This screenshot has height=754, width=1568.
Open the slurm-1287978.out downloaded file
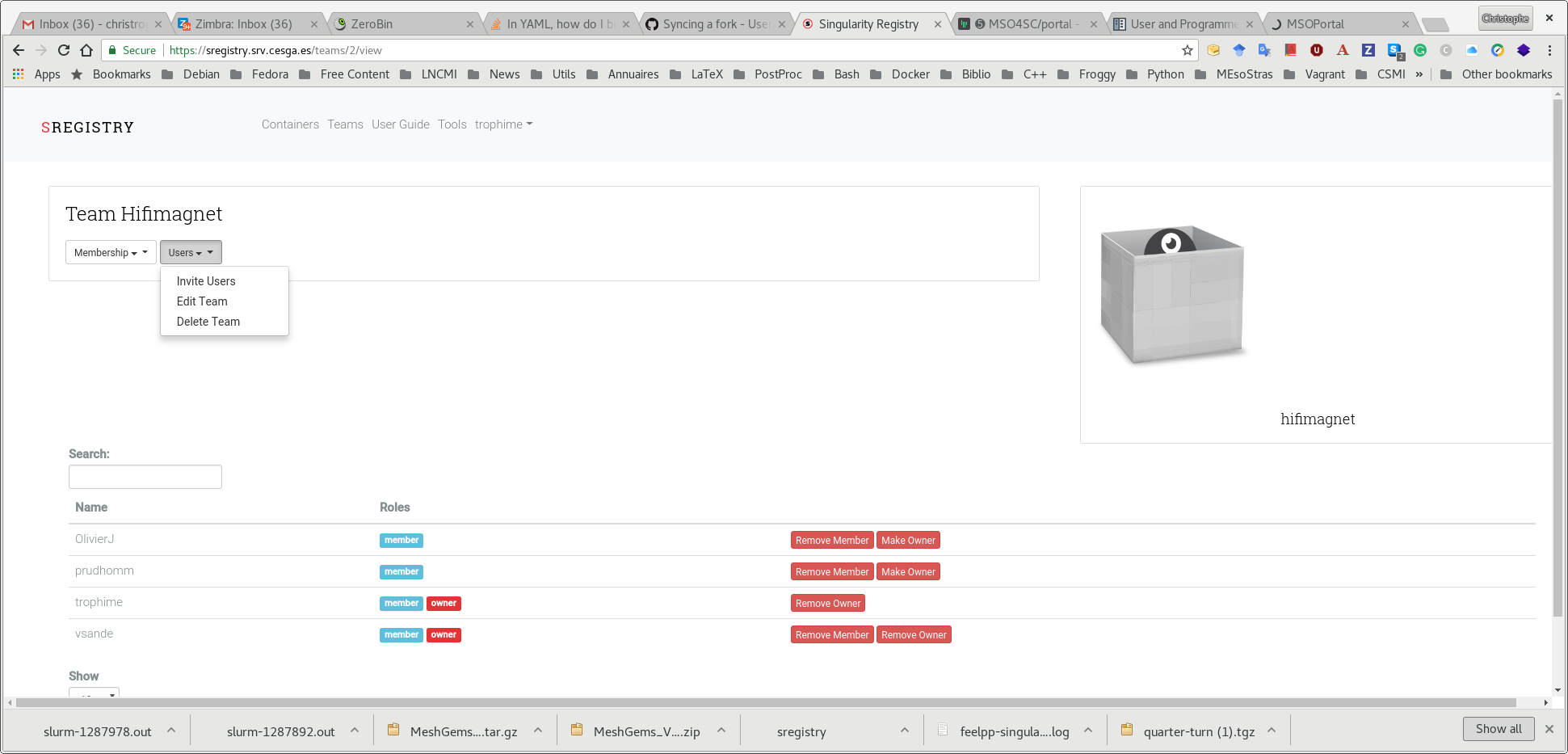click(x=97, y=731)
